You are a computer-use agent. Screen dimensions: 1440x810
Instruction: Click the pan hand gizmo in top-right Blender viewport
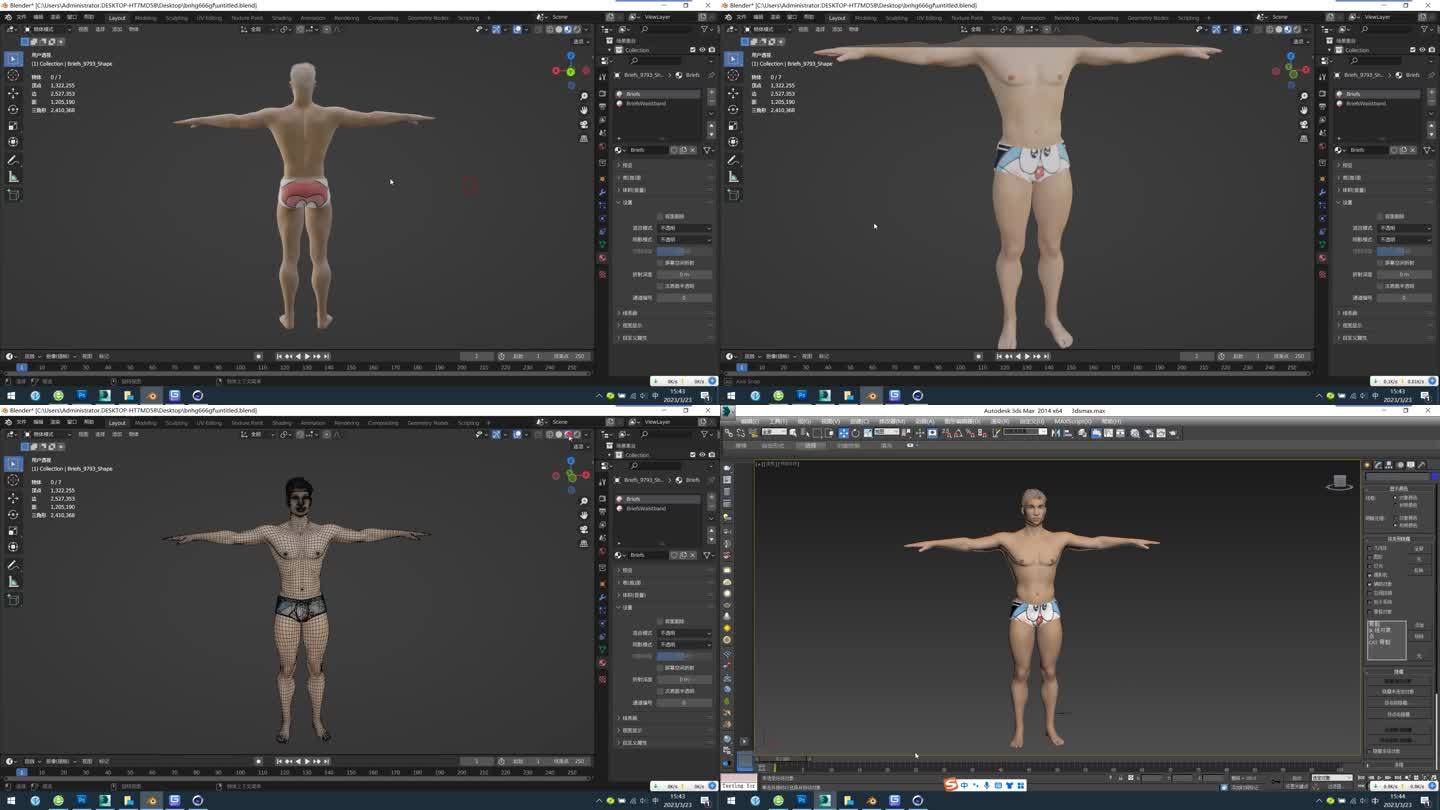point(1304,110)
